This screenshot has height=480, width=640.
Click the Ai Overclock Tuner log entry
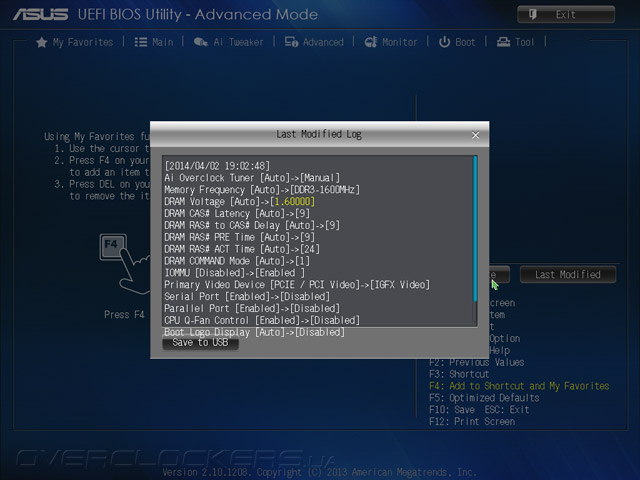pos(252,178)
